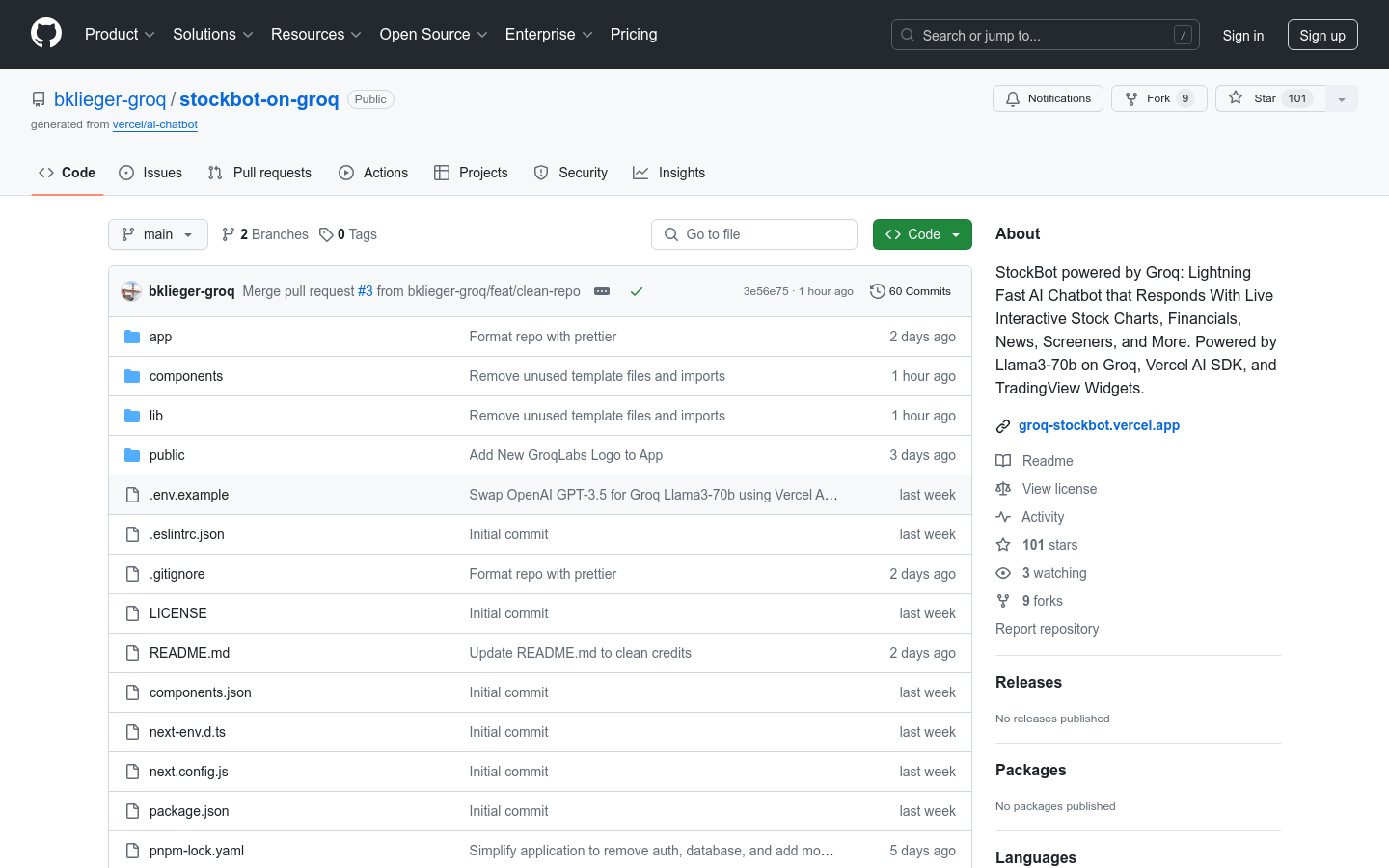Open the components folder
This screenshot has height=868, width=1389.
click(x=186, y=376)
